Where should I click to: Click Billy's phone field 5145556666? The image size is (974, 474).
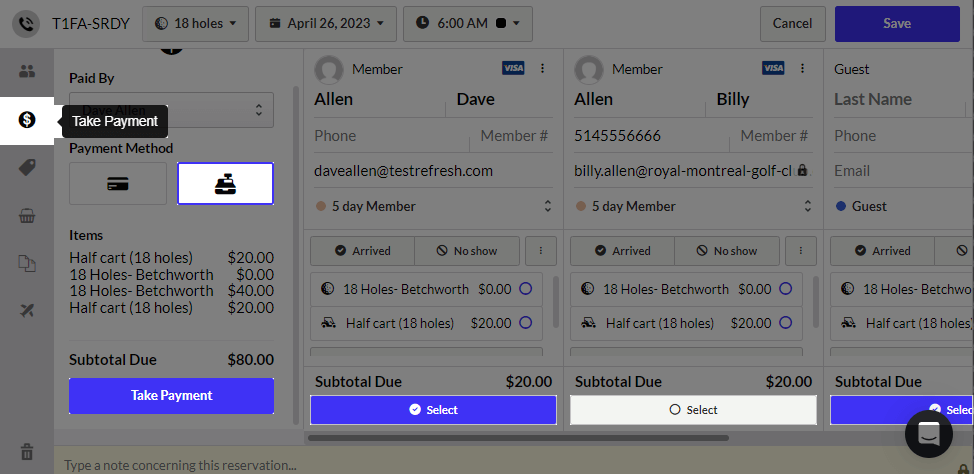coord(651,136)
